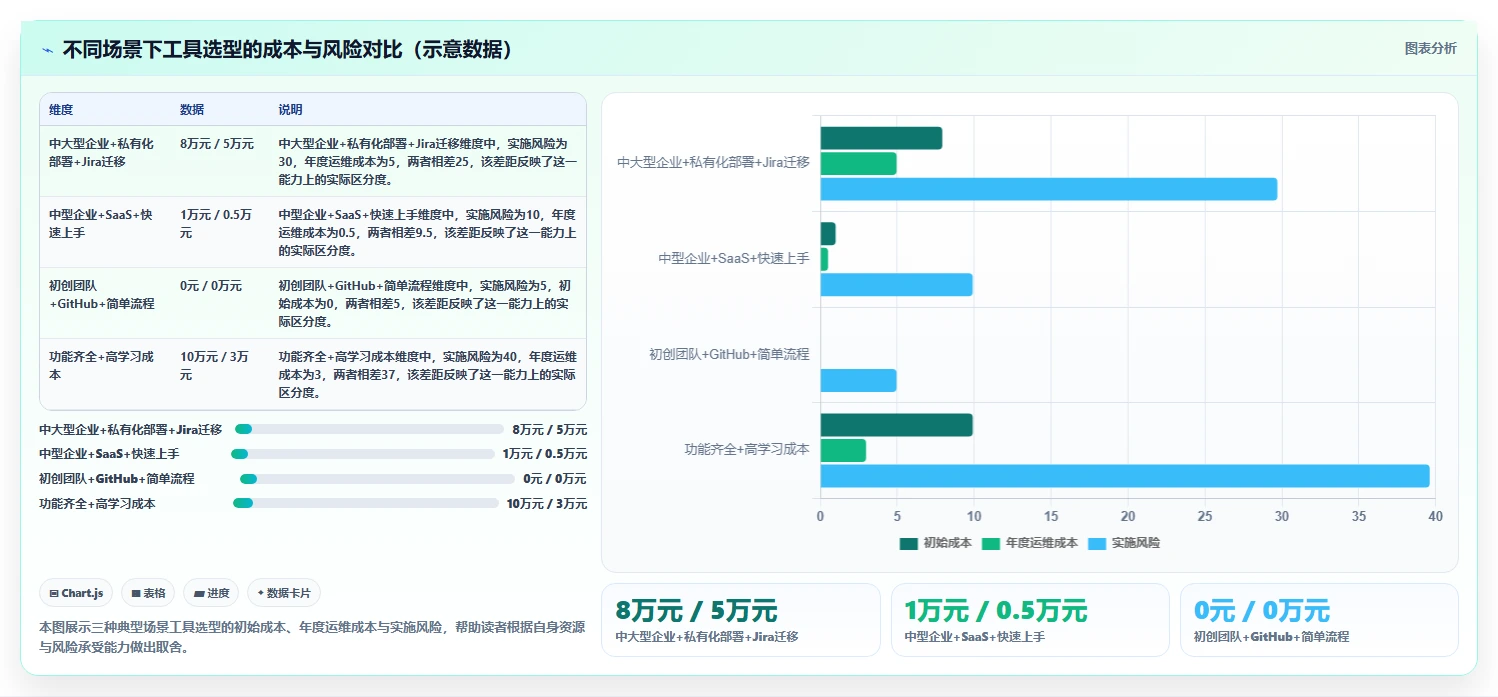
Task: Click 实施风险 bar for 功能齐全+高学习成本
Action: 1125,476
